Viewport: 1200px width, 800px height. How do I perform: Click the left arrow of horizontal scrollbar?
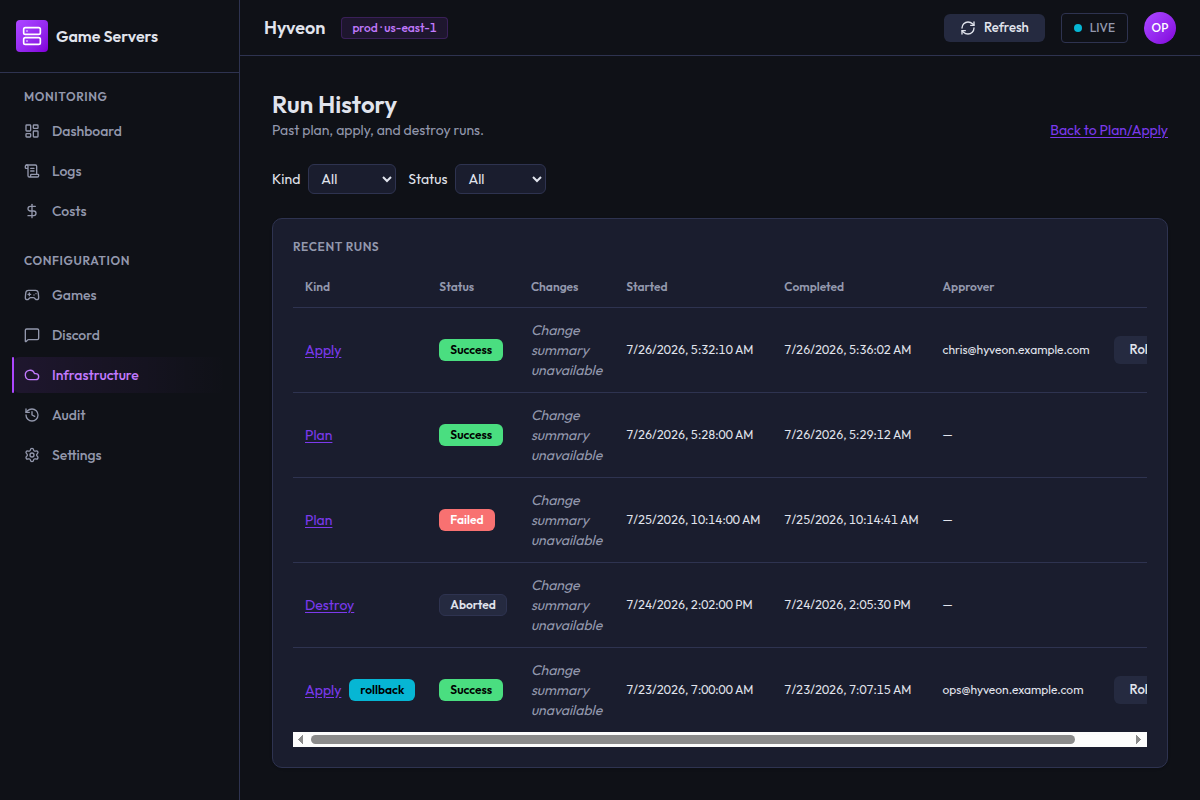301,740
